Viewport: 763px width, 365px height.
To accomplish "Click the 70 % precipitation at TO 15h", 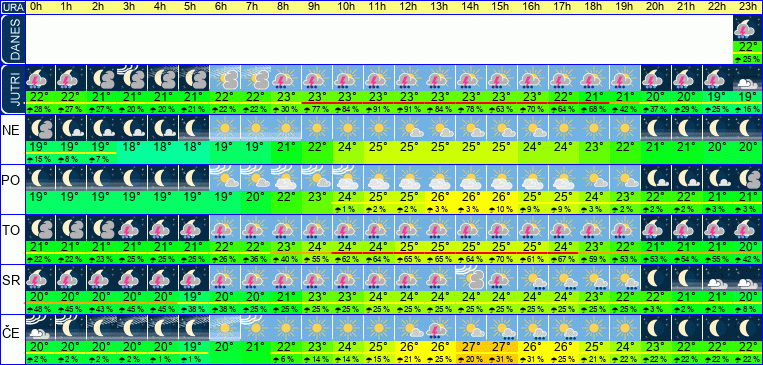I will (x=501, y=258).
